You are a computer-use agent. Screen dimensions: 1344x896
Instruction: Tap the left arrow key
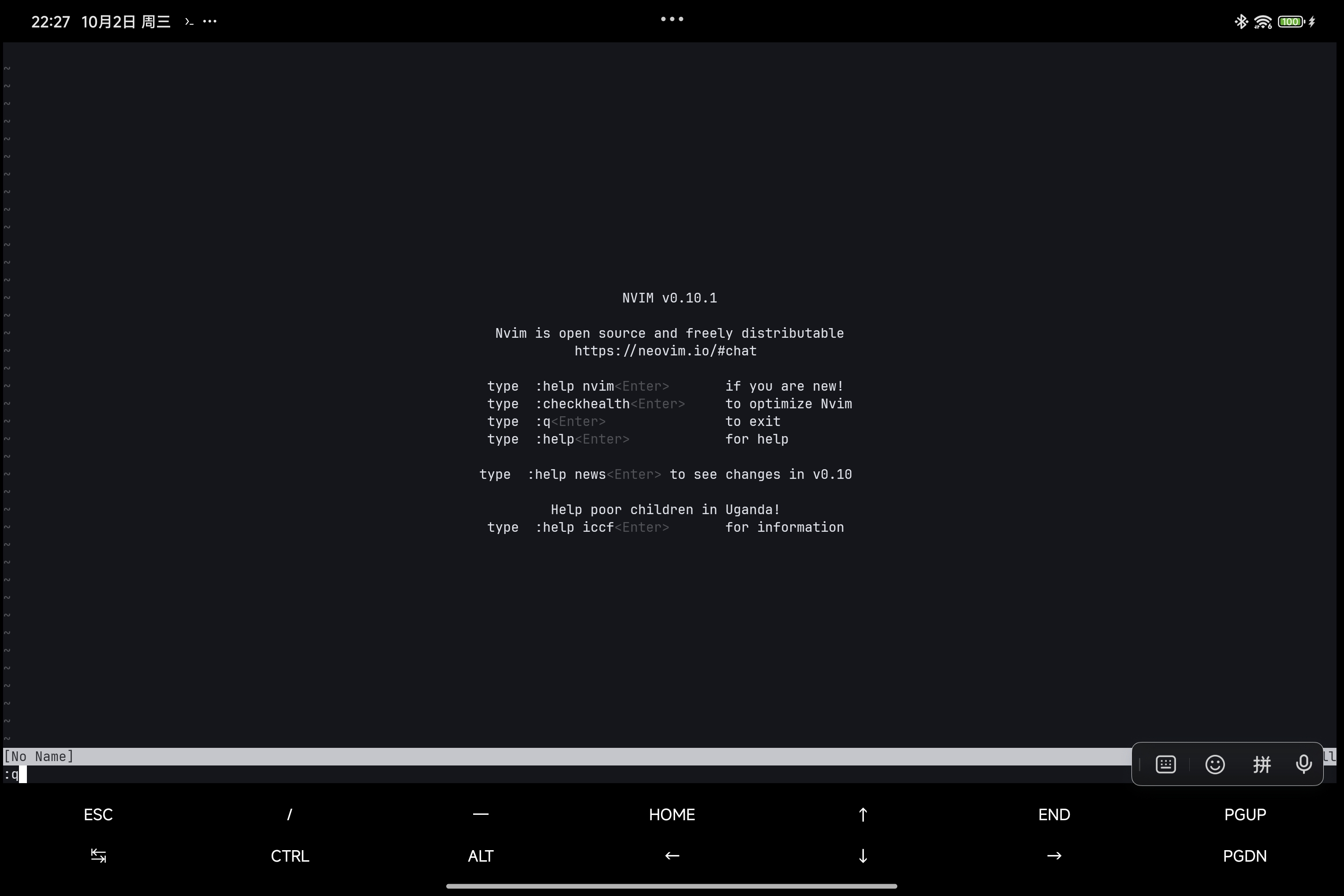[672, 855]
